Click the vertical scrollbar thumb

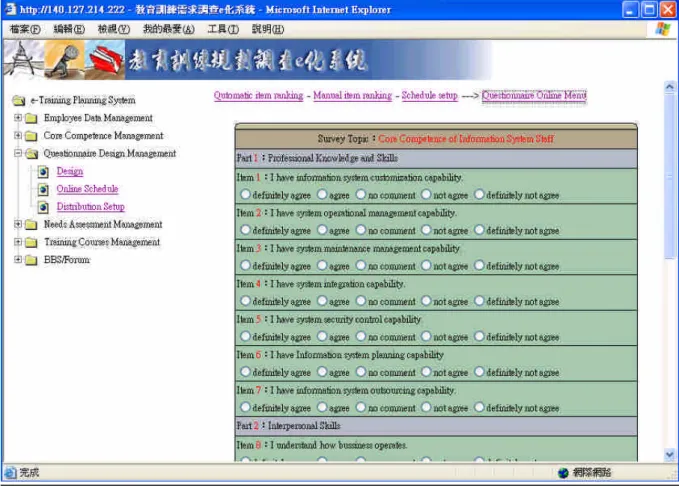pos(669,176)
